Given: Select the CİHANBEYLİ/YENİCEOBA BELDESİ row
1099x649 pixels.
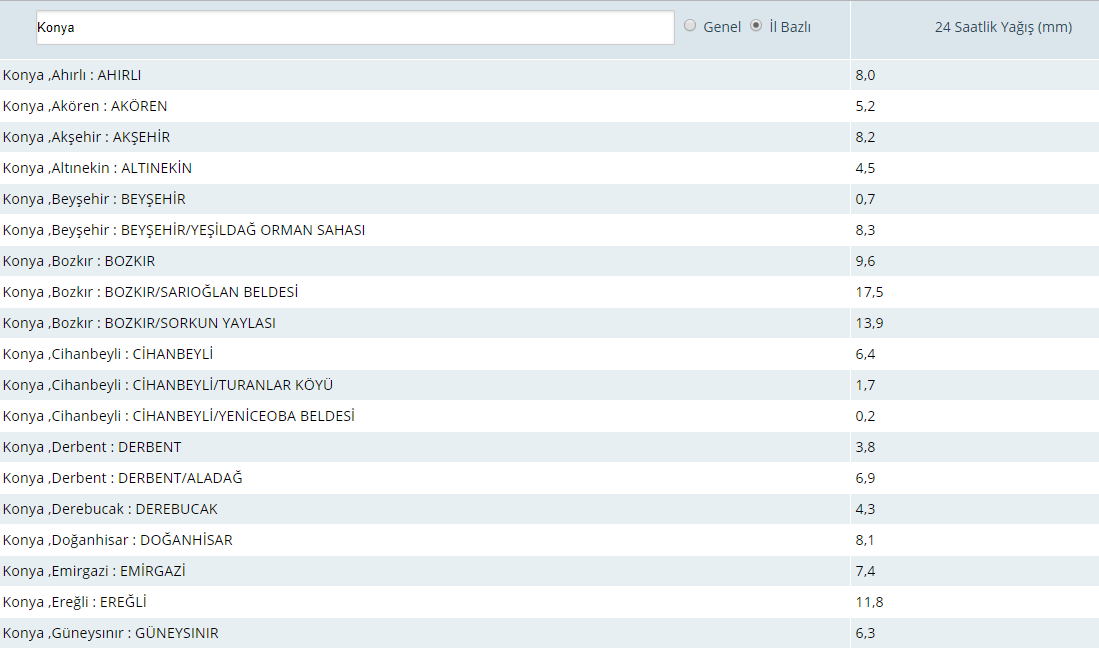Looking at the screenshot, I should (x=550, y=416).
